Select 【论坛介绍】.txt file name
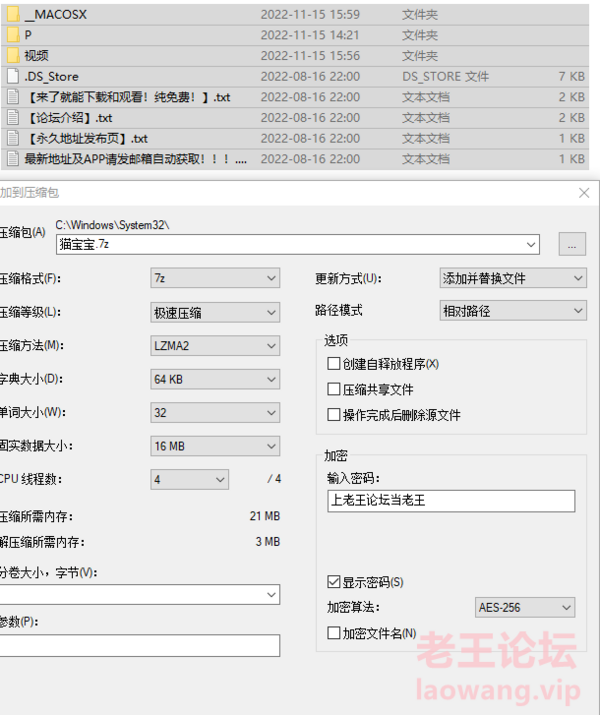600x715 pixels. pos(69,118)
